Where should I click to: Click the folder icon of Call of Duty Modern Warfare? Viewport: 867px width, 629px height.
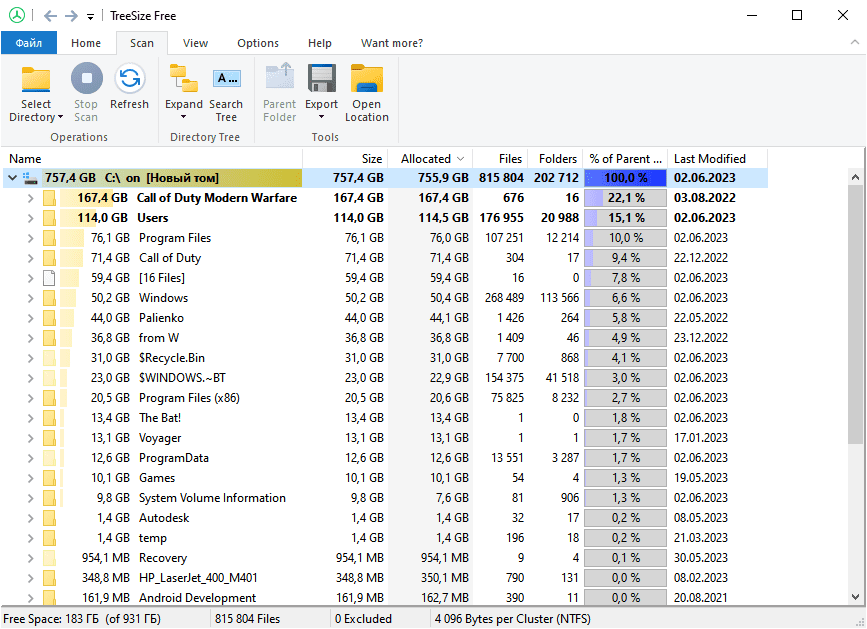pos(49,198)
